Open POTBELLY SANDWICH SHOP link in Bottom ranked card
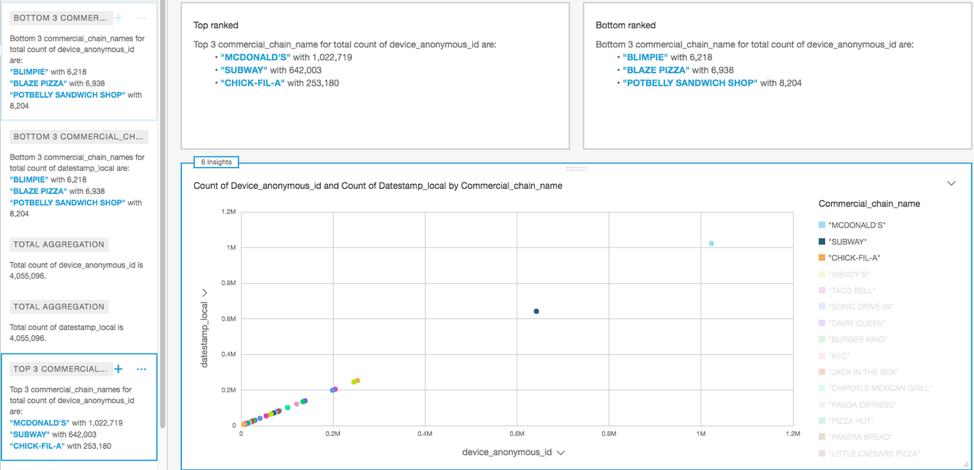 tap(690, 83)
